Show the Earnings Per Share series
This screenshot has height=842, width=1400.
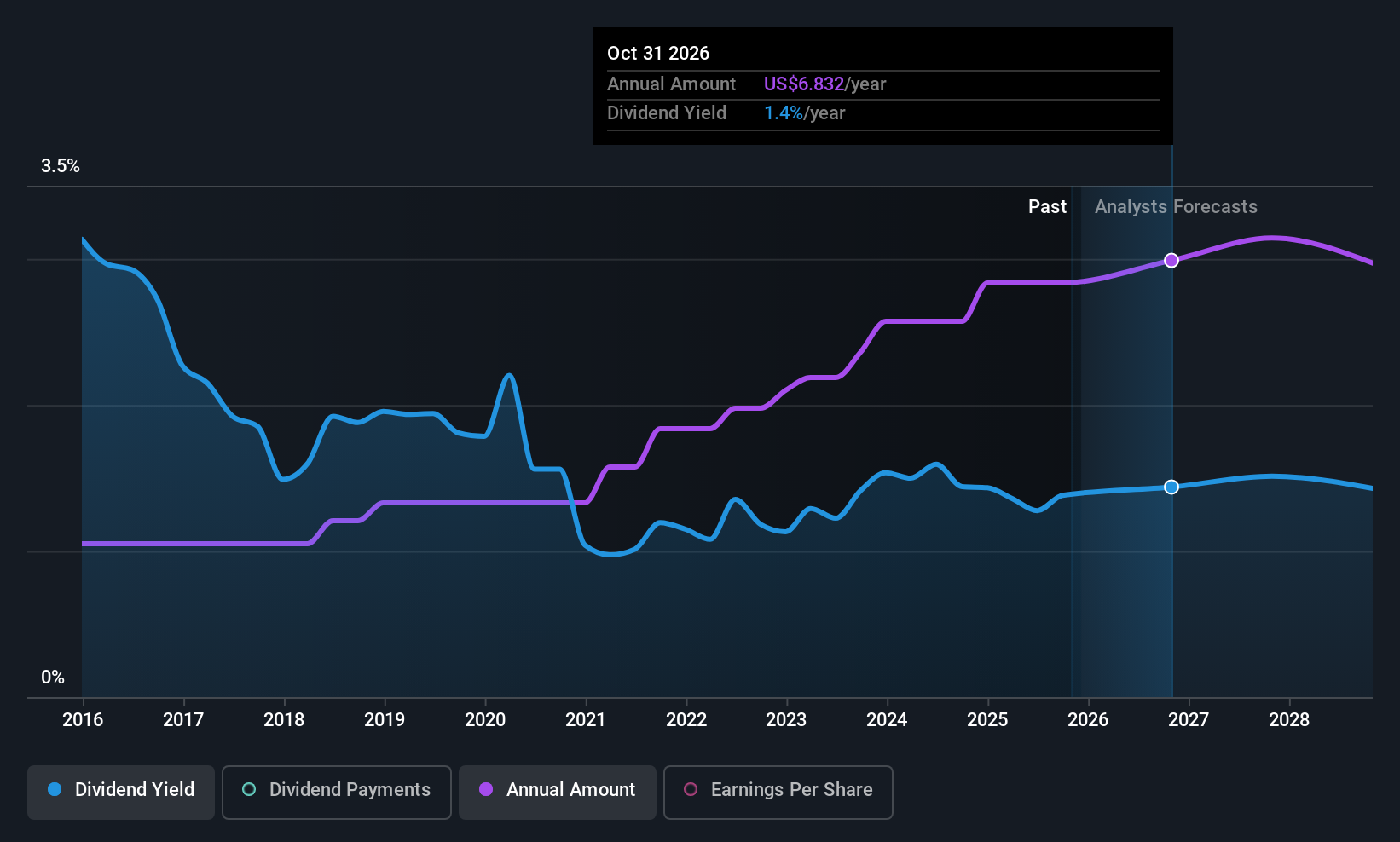click(778, 792)
